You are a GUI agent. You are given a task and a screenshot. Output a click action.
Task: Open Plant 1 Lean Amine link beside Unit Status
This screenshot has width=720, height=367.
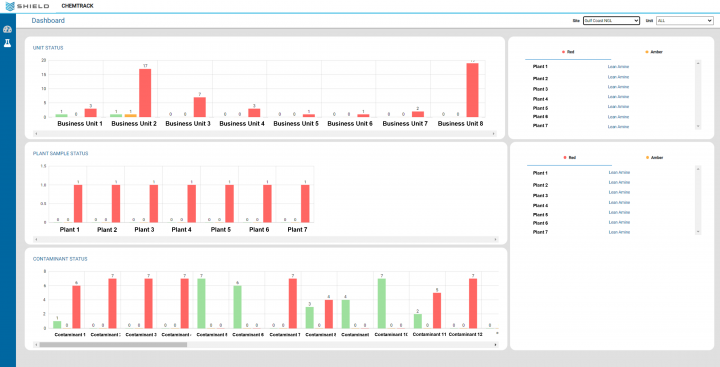pyautogui.click(x=618, y=67)
